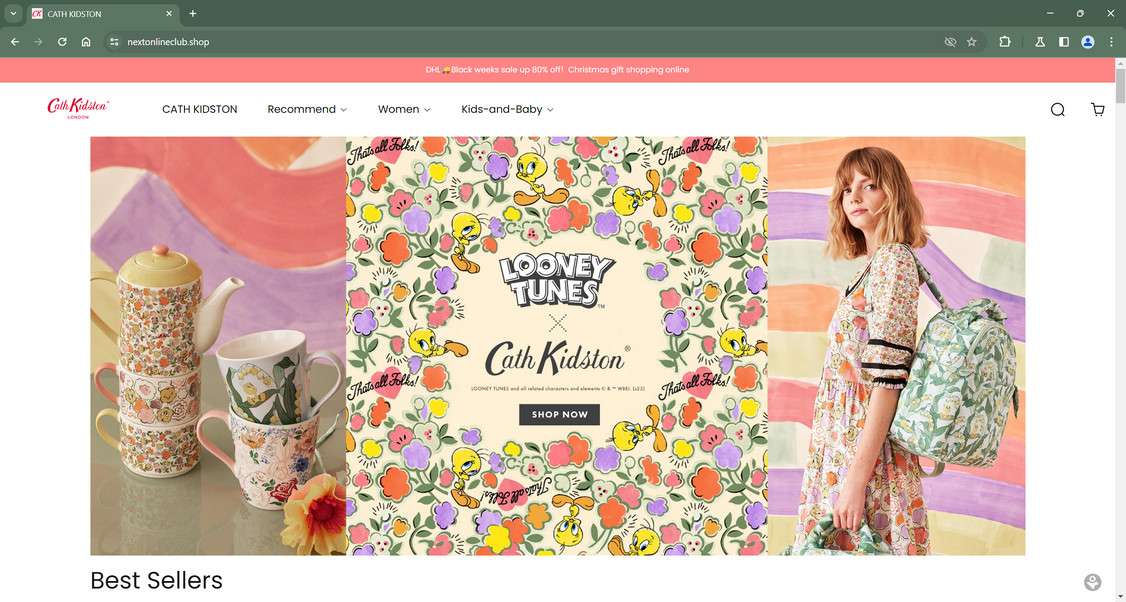Screen dimensions: 1126x602
Task: Open a new browser tab
Action: (192, 13)
